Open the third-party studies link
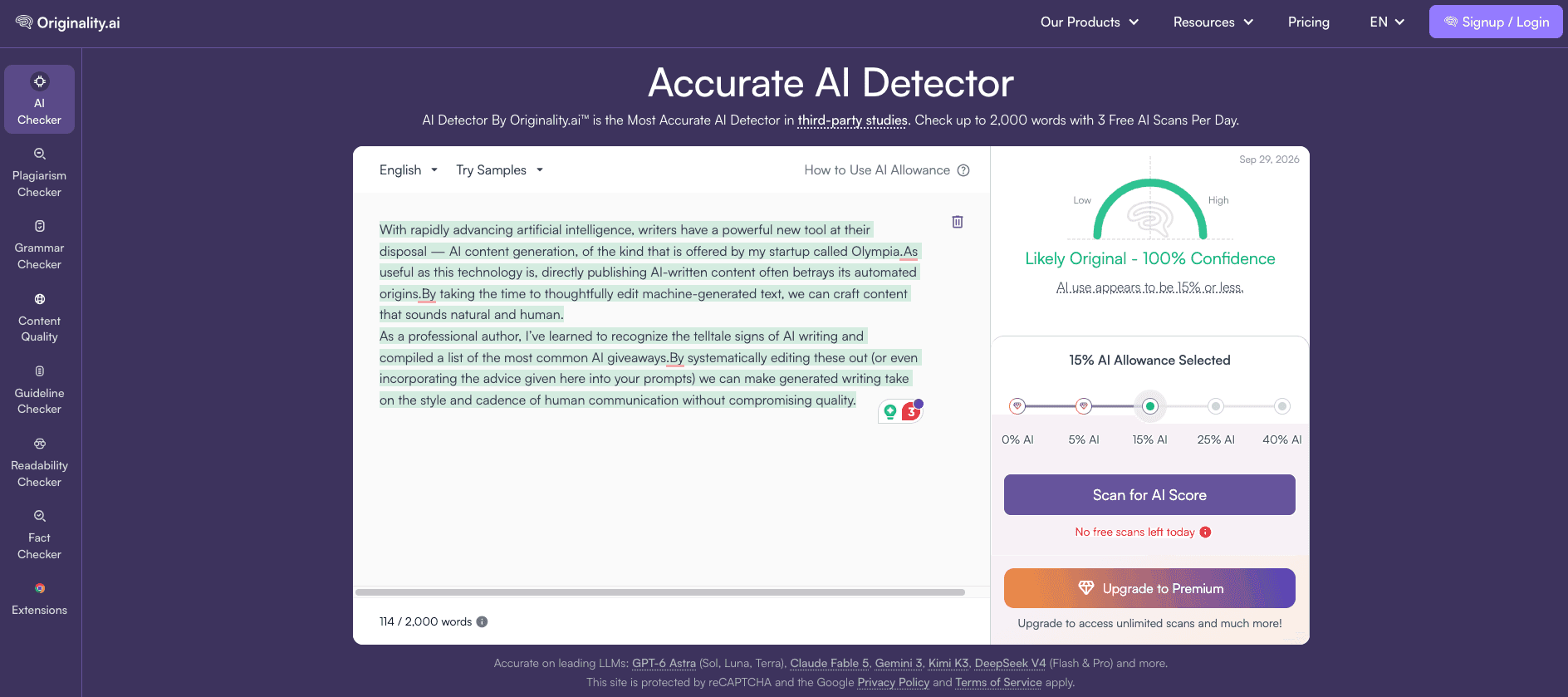 pos(852,120)
